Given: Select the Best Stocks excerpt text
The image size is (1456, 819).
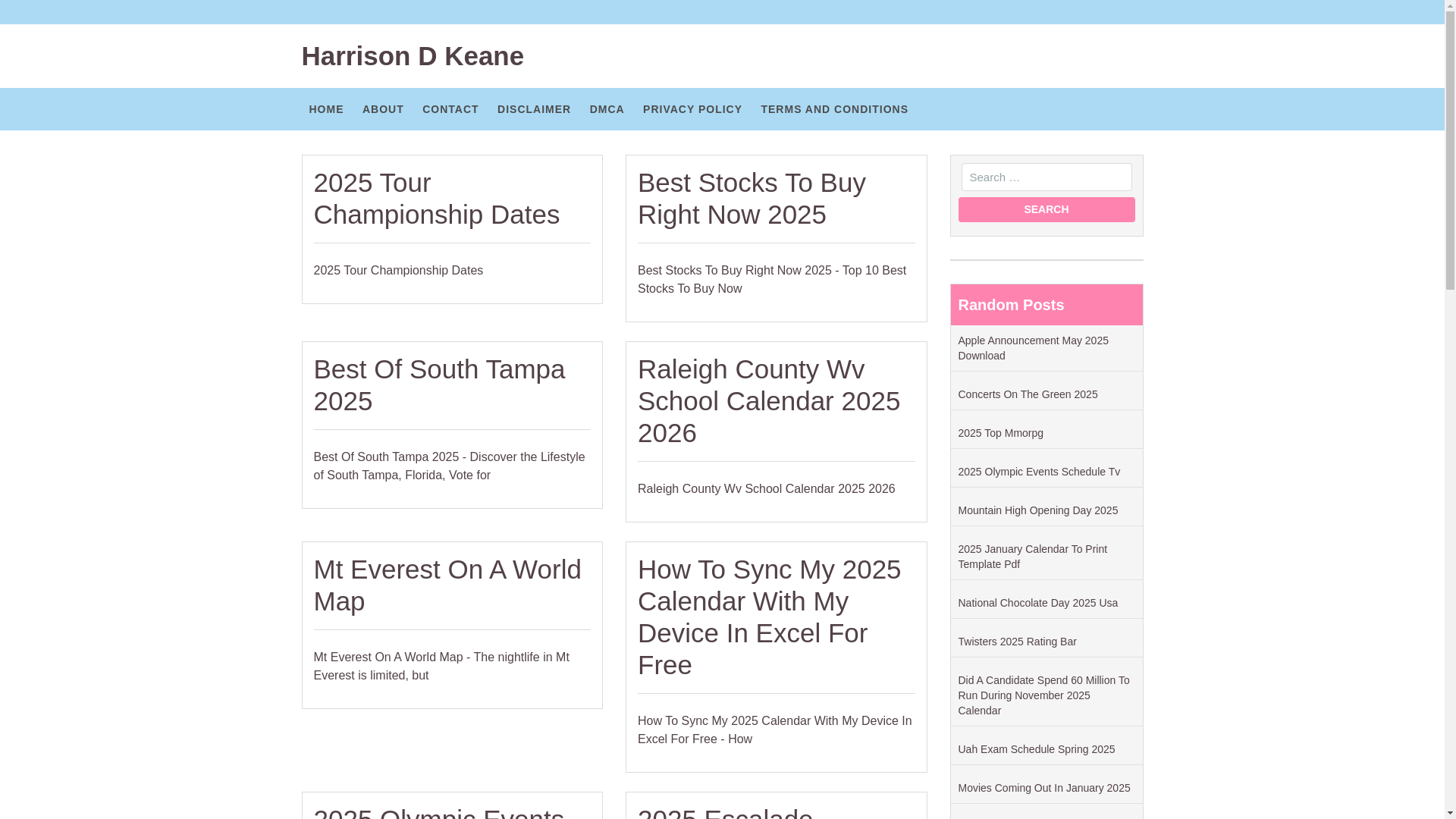Looking at the screenshot, I should coord(772,280).
